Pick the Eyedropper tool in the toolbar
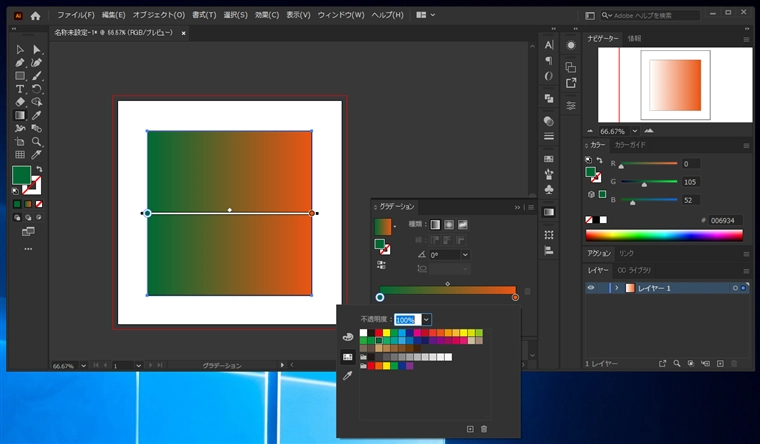 pyautogui.click(x=37, y=115)
